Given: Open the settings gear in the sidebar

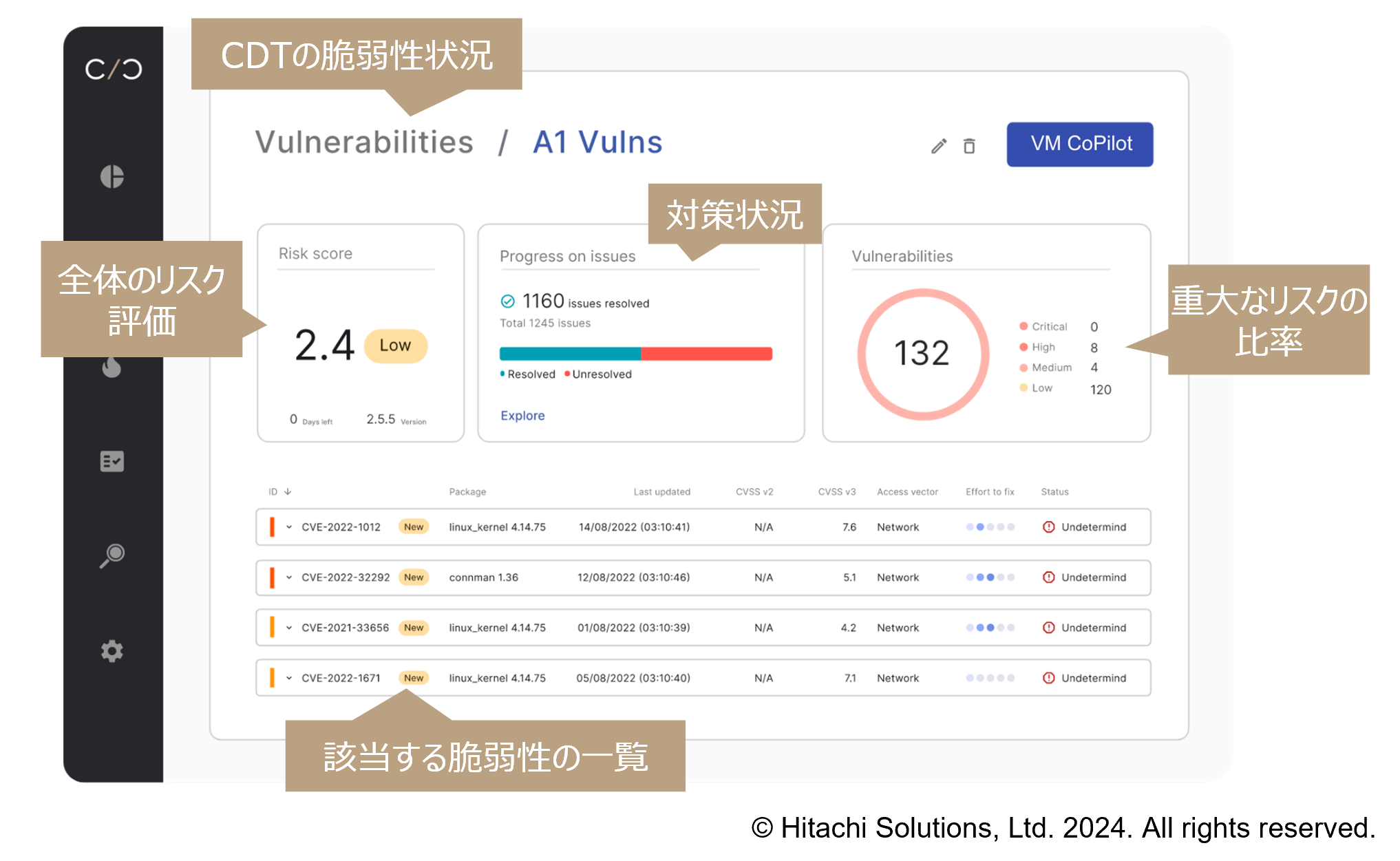Looking at the screenshot, I should [x=112, y=651].
